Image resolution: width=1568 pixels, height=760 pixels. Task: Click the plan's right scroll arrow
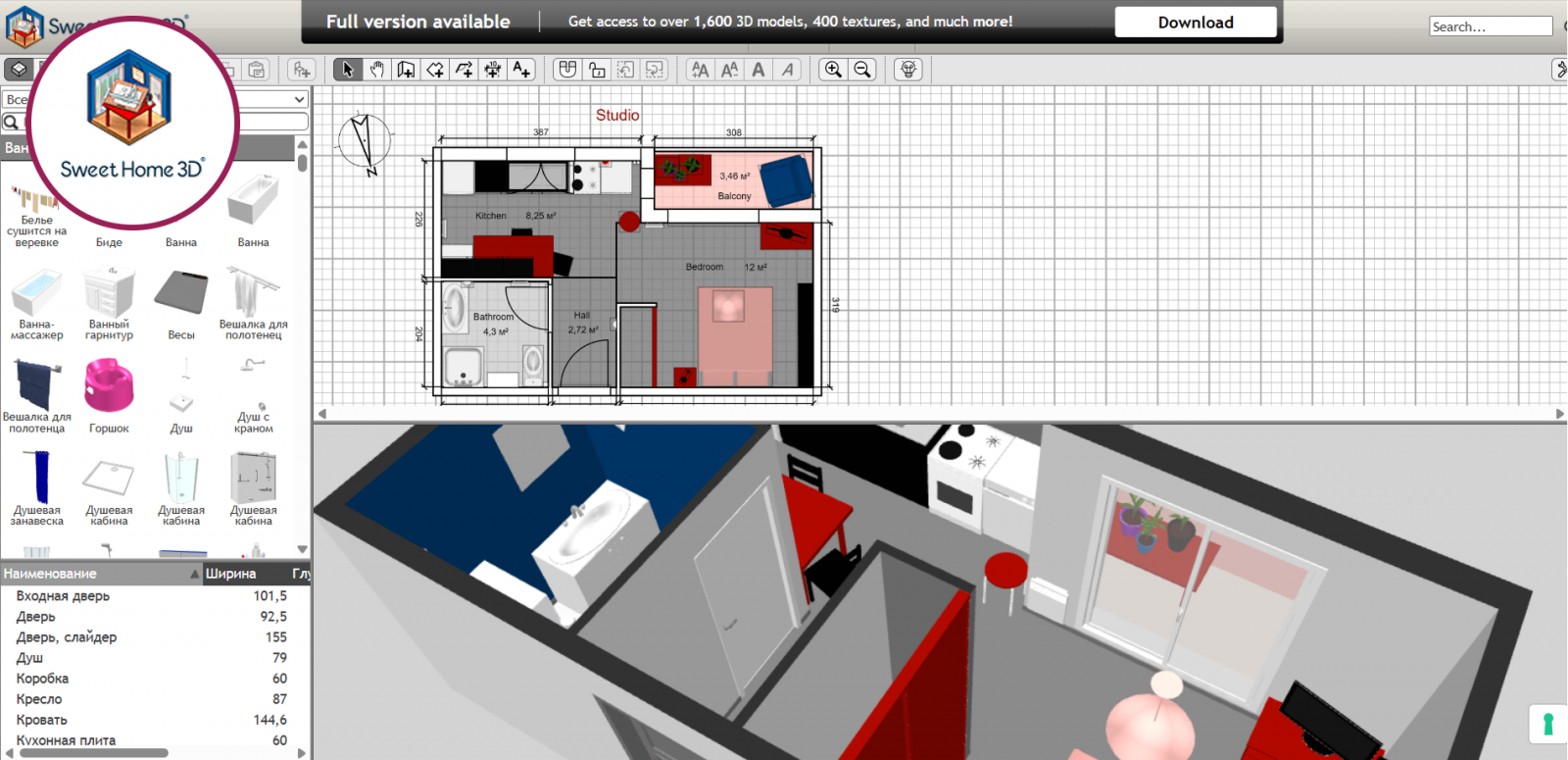tap(1560, 414)
